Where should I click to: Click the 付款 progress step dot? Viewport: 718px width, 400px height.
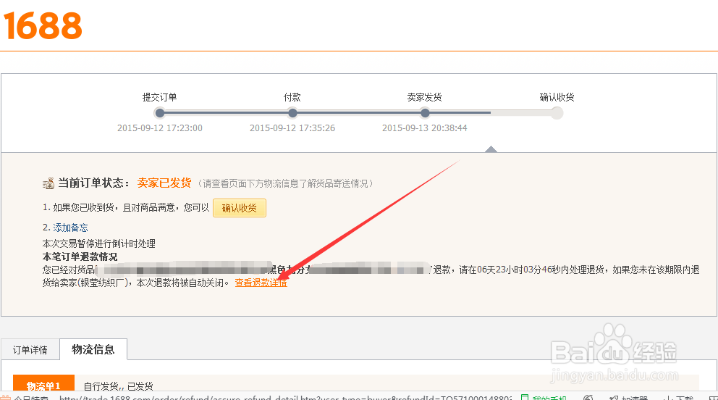tap(292, 113)
